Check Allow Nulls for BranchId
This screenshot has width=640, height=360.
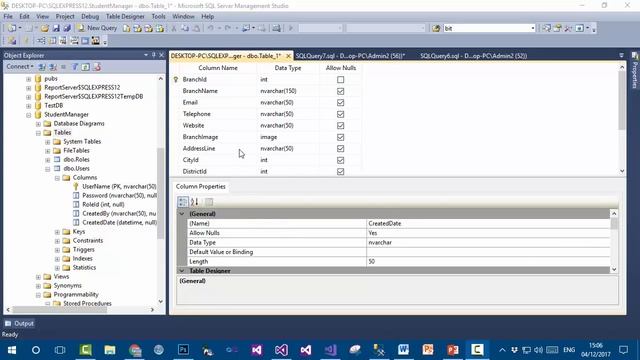pos(340,80)
